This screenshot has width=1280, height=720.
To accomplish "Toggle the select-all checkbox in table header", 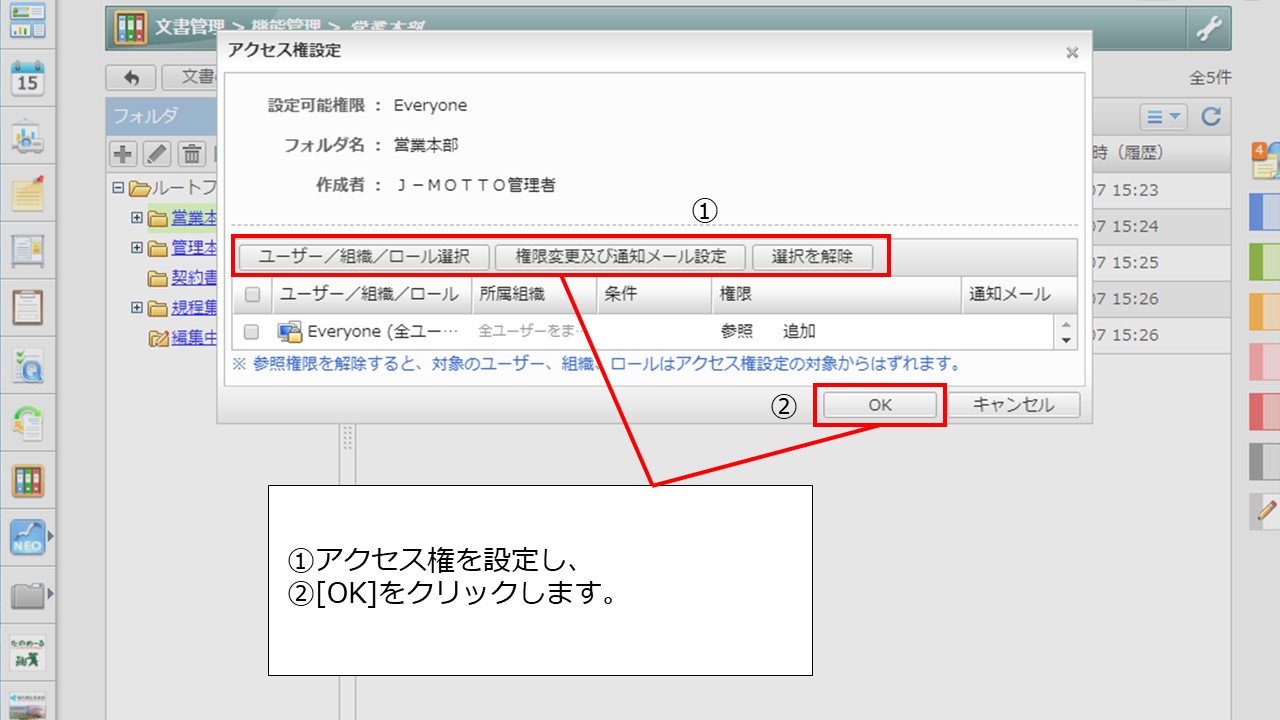I will (x=252, y=295).
